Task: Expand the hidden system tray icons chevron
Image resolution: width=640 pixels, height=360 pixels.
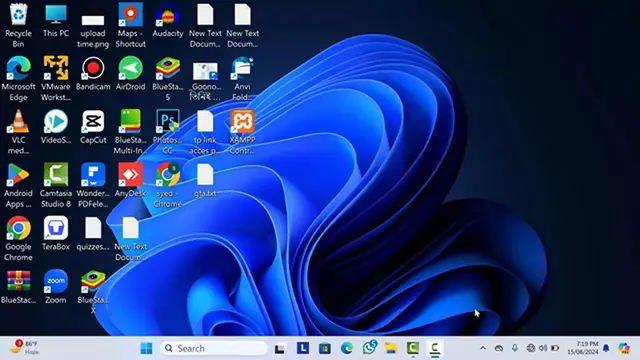Action: coord(483,348)
